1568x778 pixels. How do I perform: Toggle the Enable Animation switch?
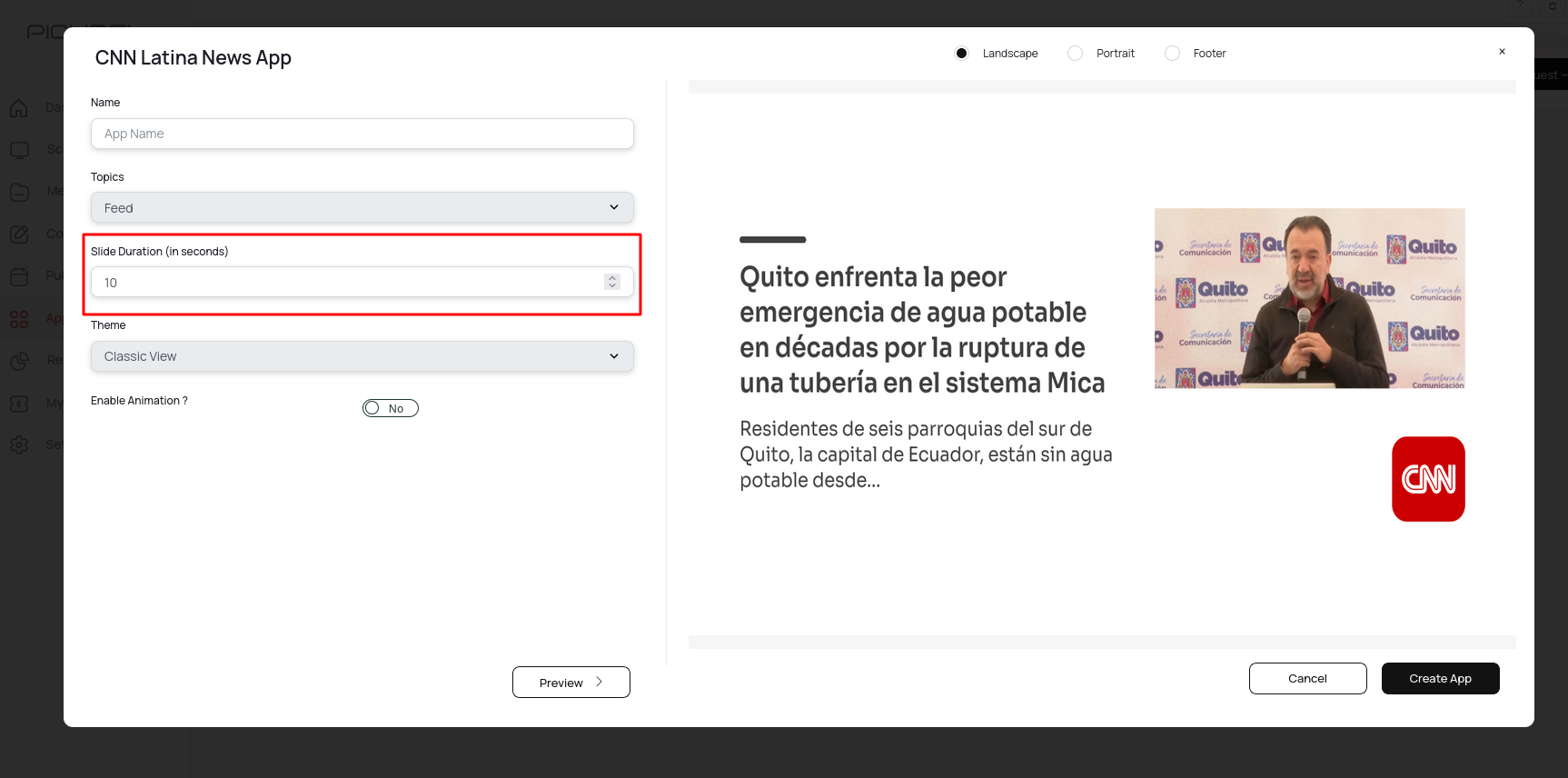[391, 408]
